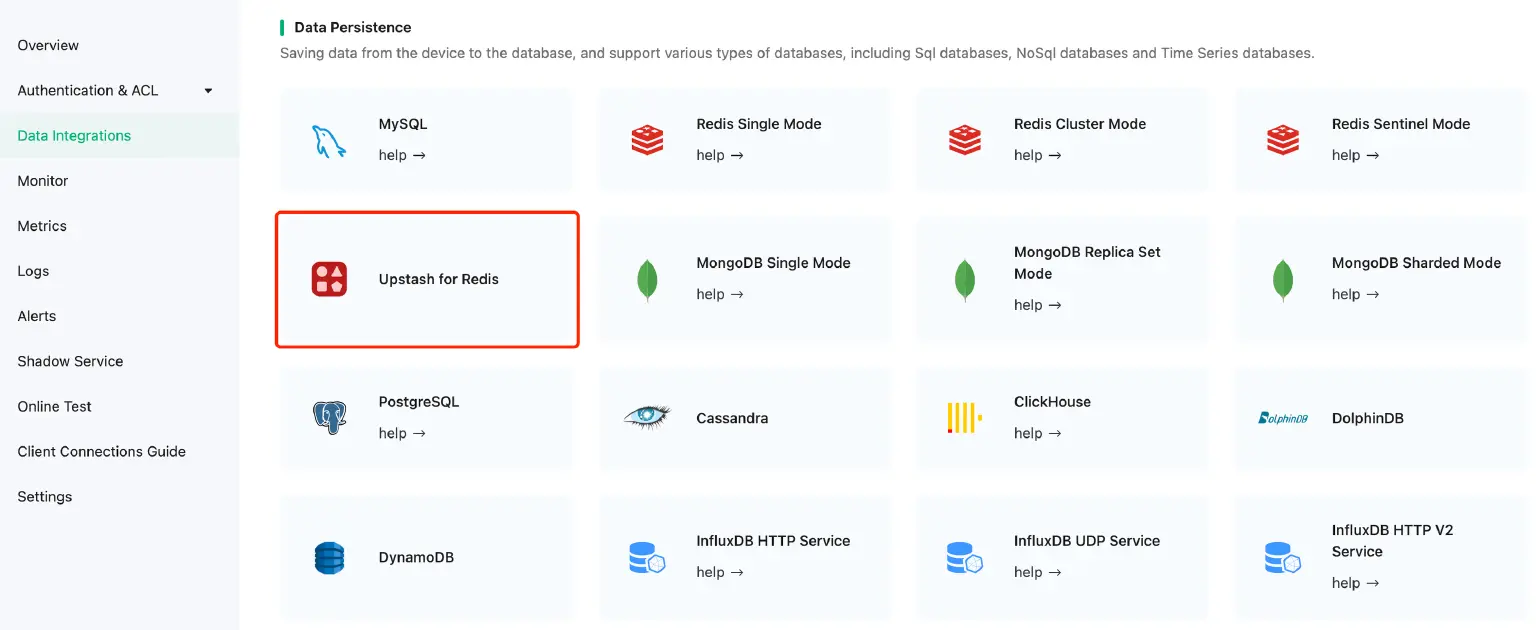Image resolution: width=1536 pixels, height=630 pixels.
Task: Open the Settings sidebar entry
Action: coord(44,496)
